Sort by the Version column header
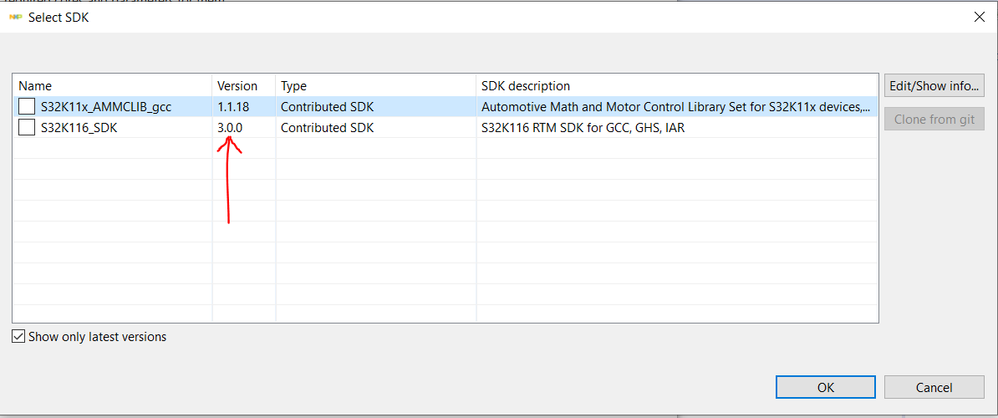Image resolution: width=998 pixels, height=418 pixels. pyautogui.click(x=244, y=86)
